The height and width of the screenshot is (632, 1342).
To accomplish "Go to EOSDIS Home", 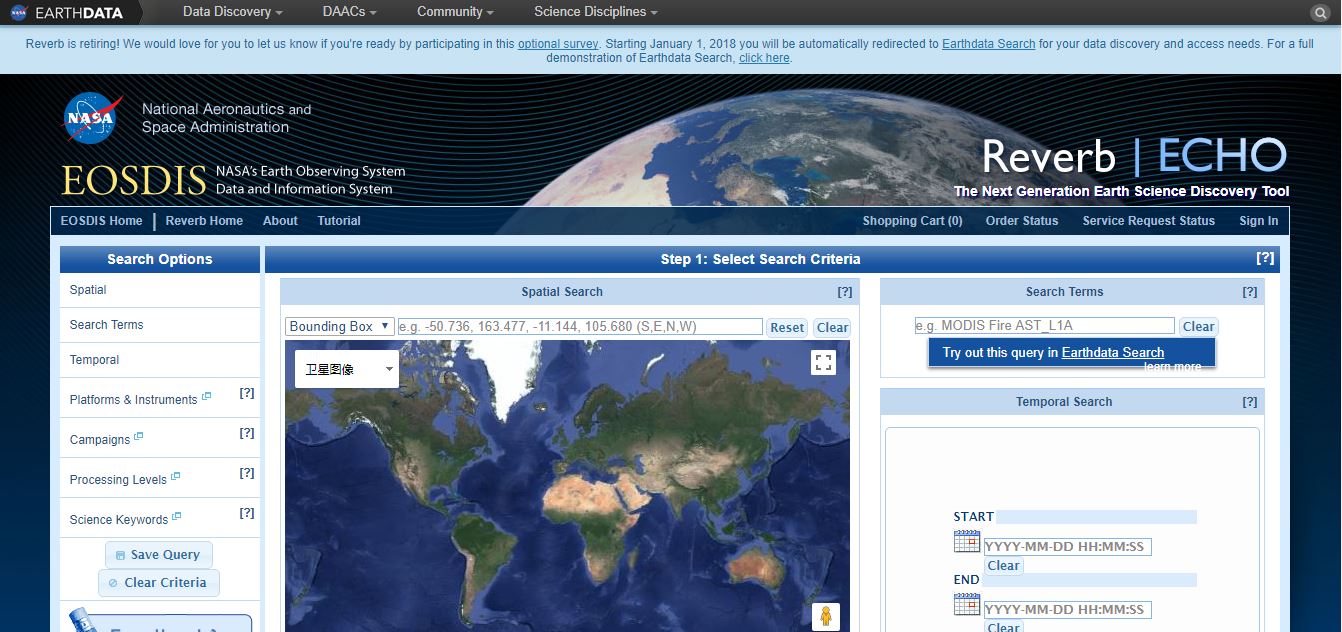I will [x=101, y=221].
